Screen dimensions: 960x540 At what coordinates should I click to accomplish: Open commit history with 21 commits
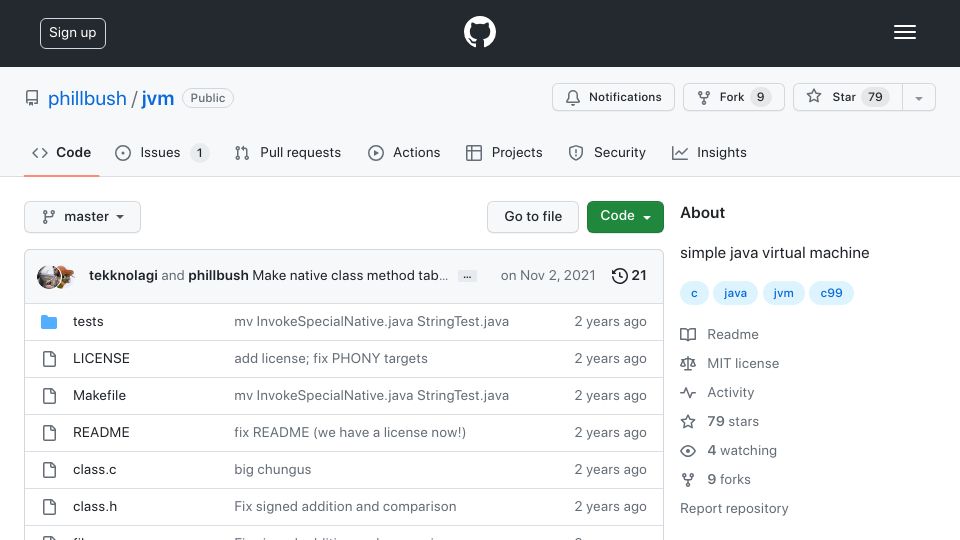(x=629, y=276)
